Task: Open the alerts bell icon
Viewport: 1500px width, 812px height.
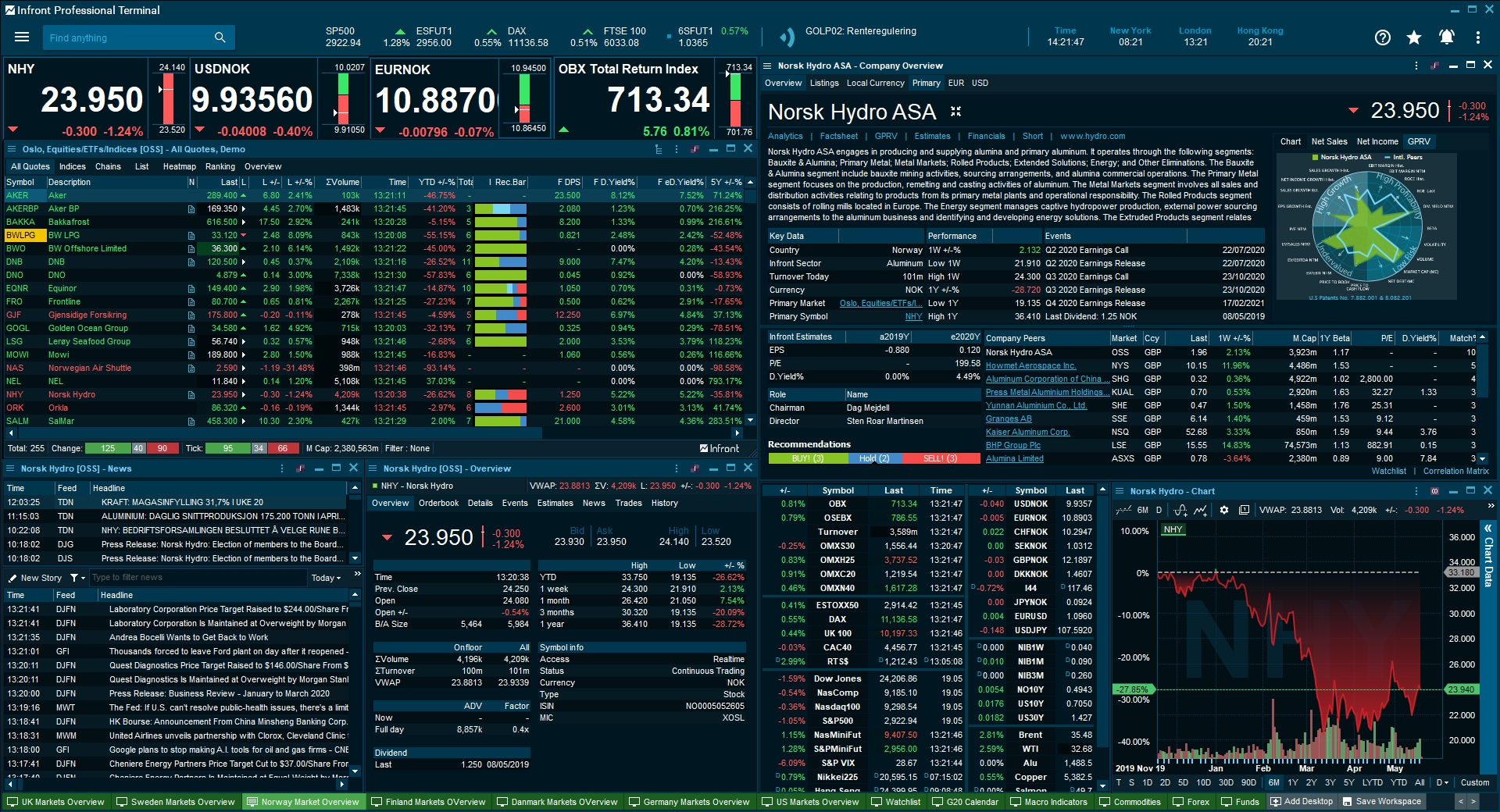Action: click(x=1447, y=37)
